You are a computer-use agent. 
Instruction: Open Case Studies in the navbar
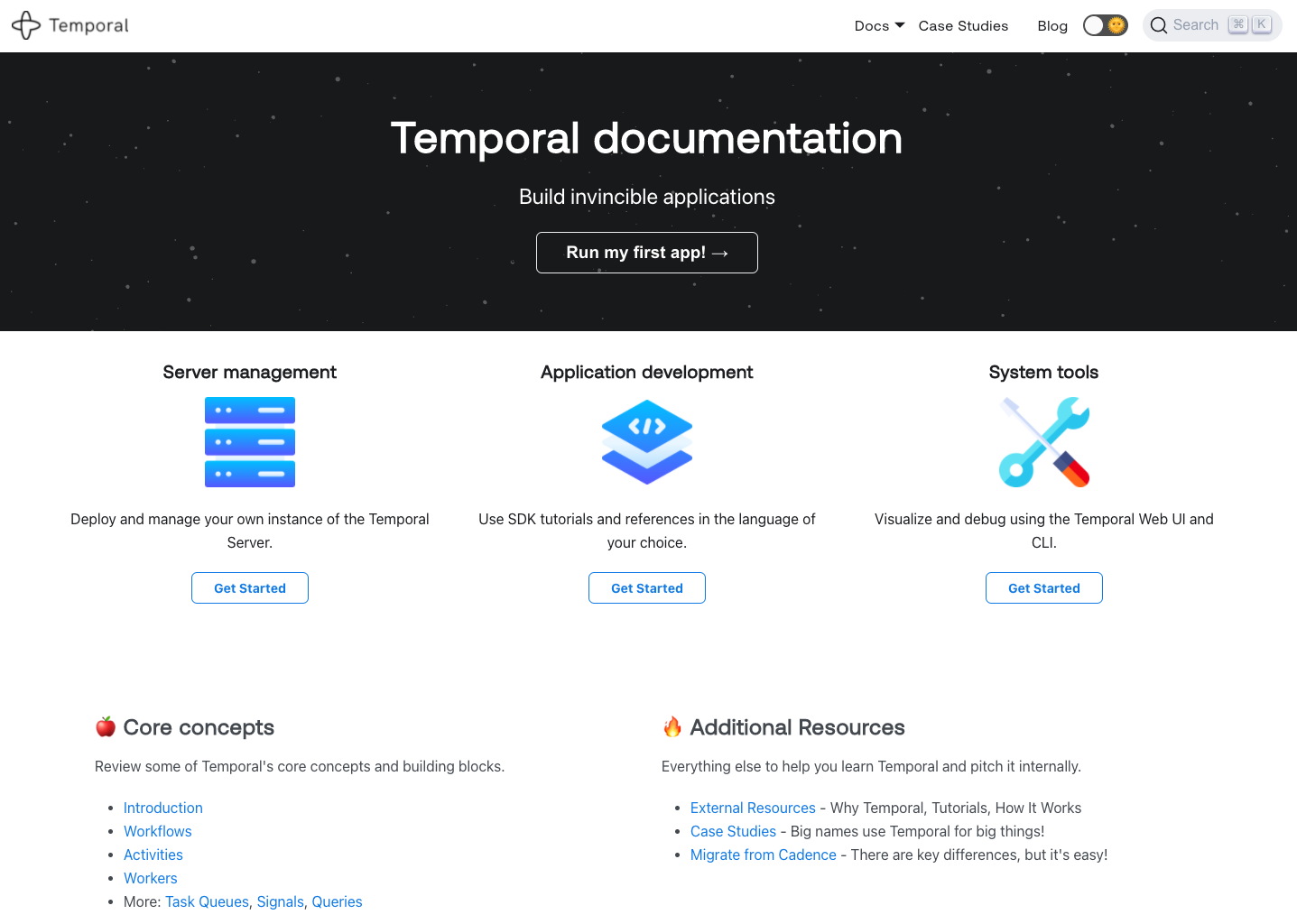click(x=963, y=26)
